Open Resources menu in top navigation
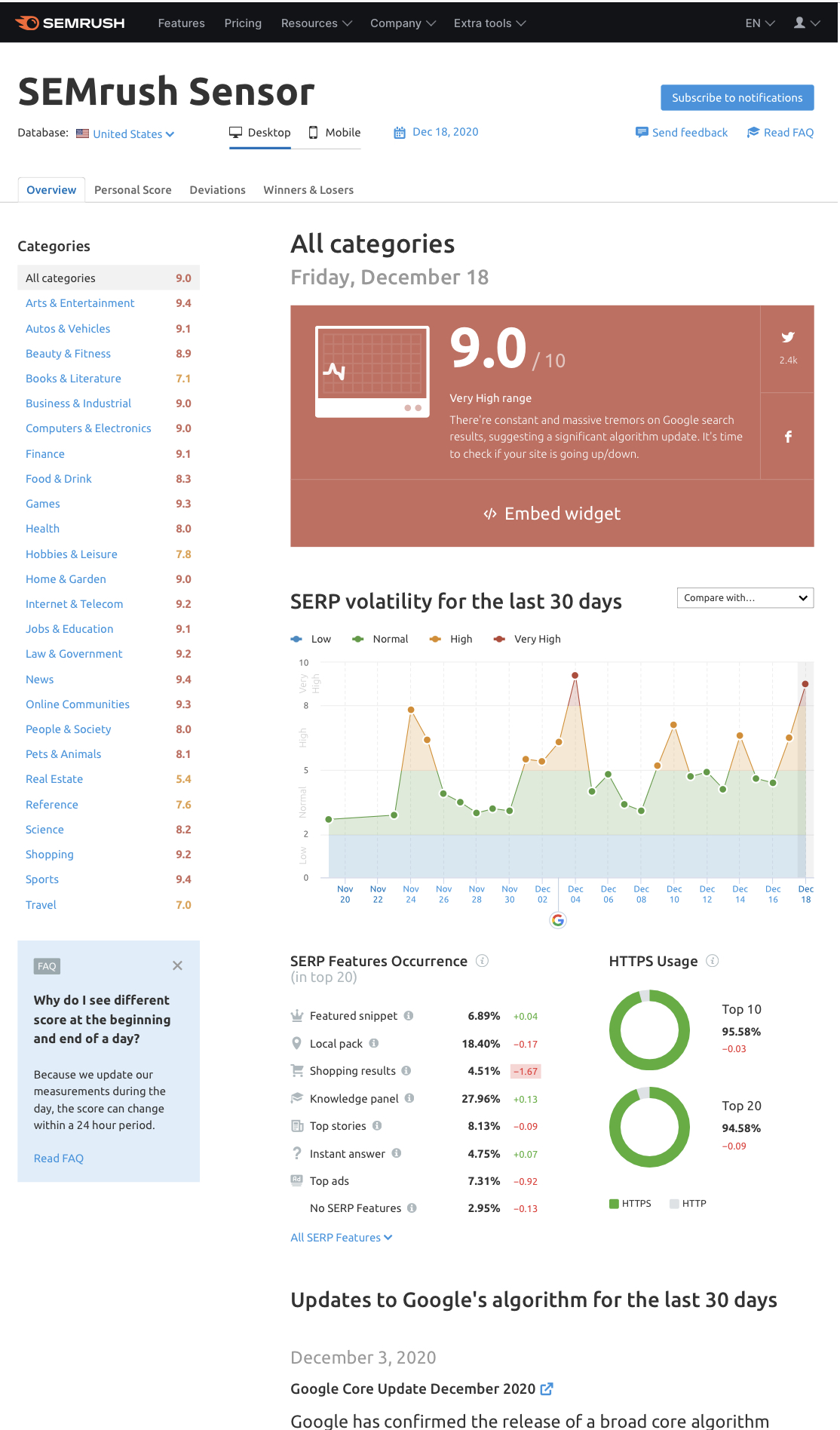This screenshot has width=840, height=1430. coord(317,23)
